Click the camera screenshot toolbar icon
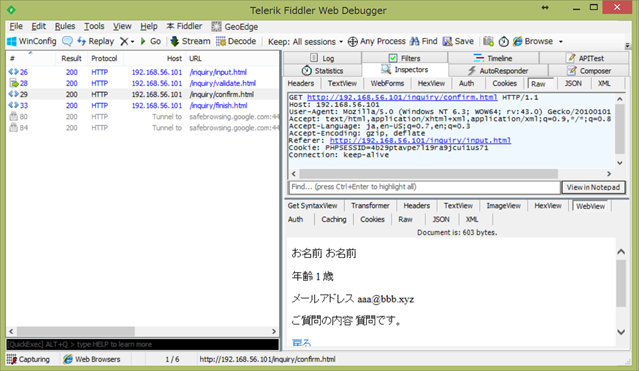 488,41
